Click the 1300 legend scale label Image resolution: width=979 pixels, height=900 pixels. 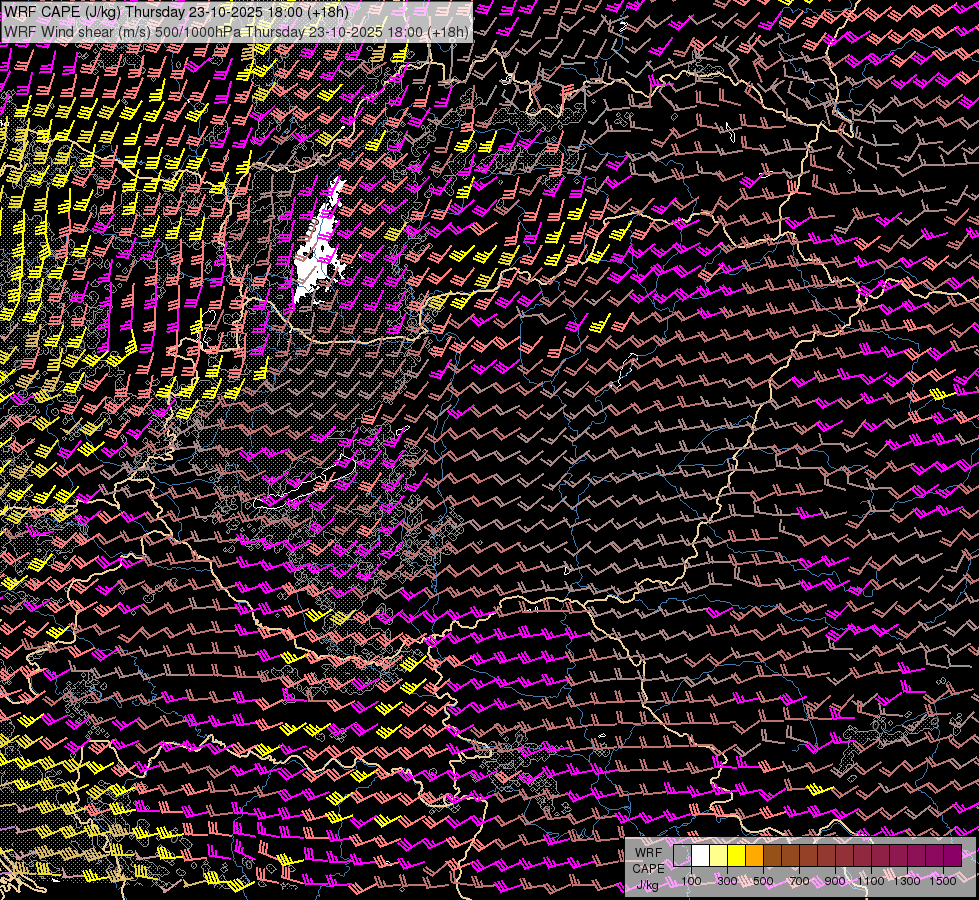(x=907, y=881)
